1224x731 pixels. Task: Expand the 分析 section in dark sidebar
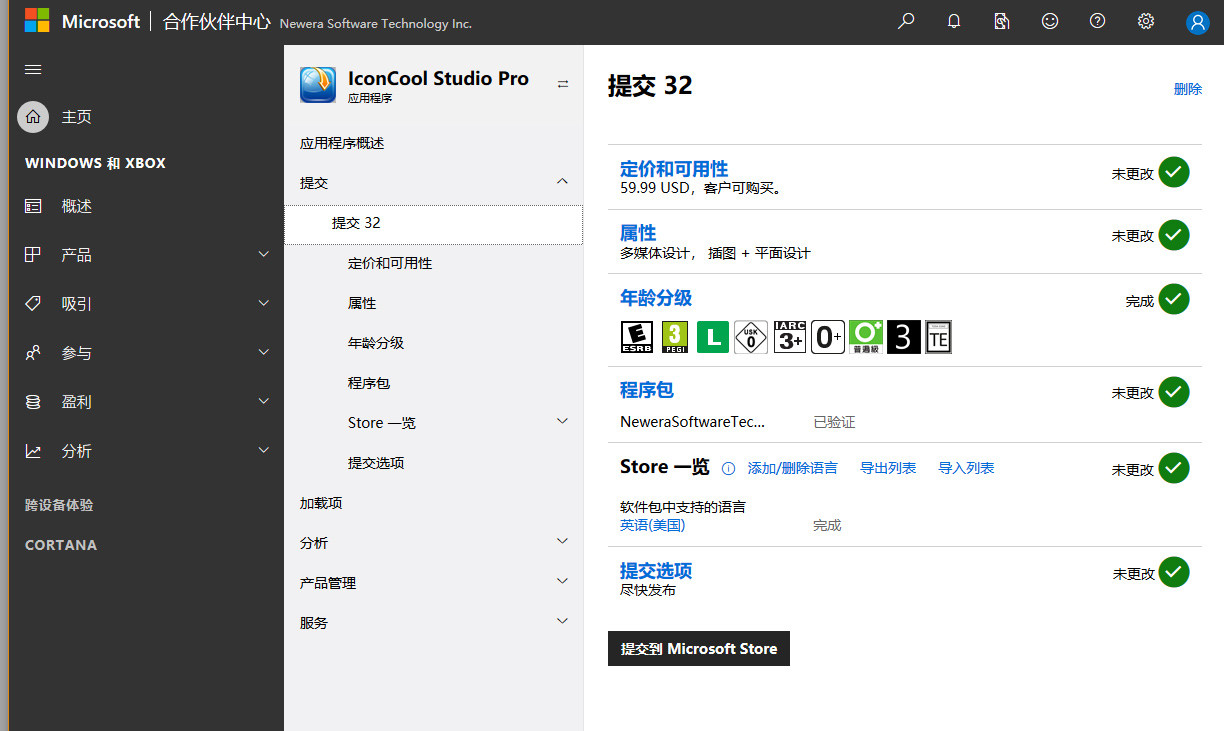coord(264,450)
